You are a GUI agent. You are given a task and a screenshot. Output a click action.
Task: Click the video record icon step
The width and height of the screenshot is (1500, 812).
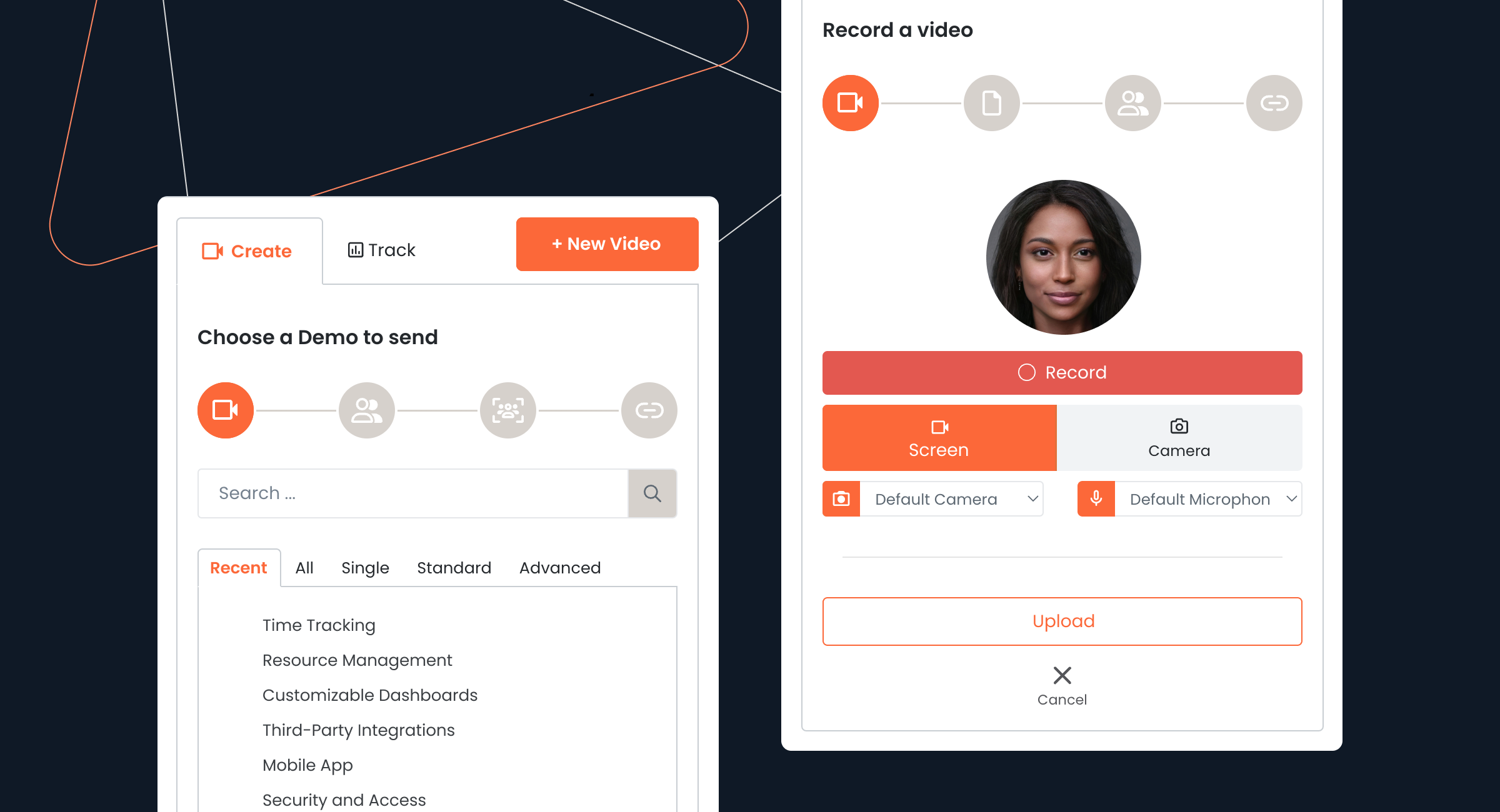click(x=850, y=103)
